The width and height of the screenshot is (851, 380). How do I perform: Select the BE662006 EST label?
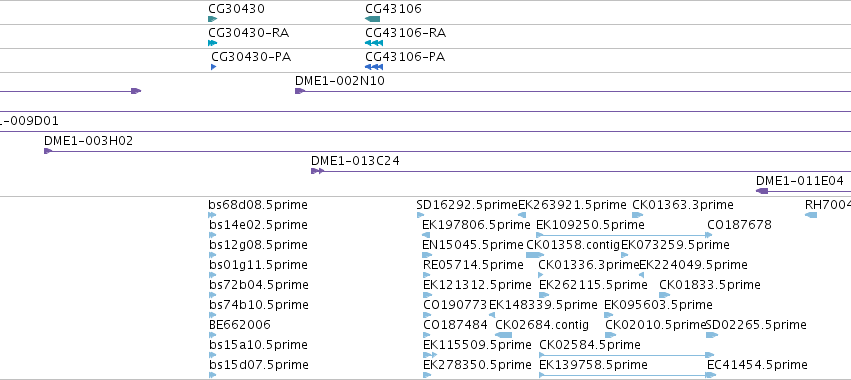[239, 325]
